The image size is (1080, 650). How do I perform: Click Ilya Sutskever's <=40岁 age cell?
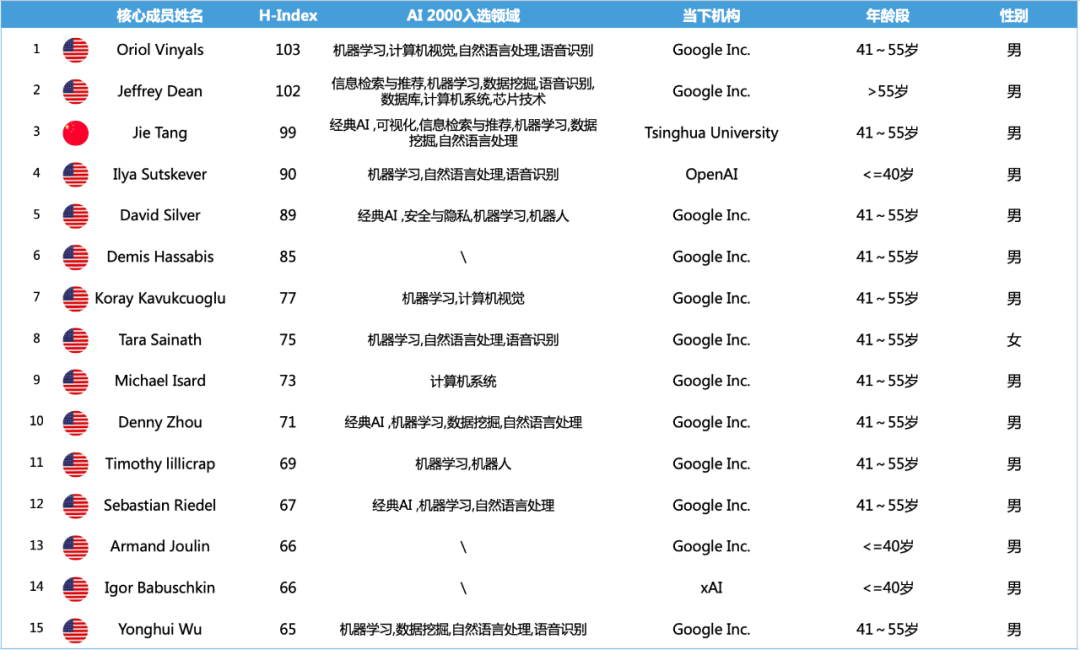(888, 174)
